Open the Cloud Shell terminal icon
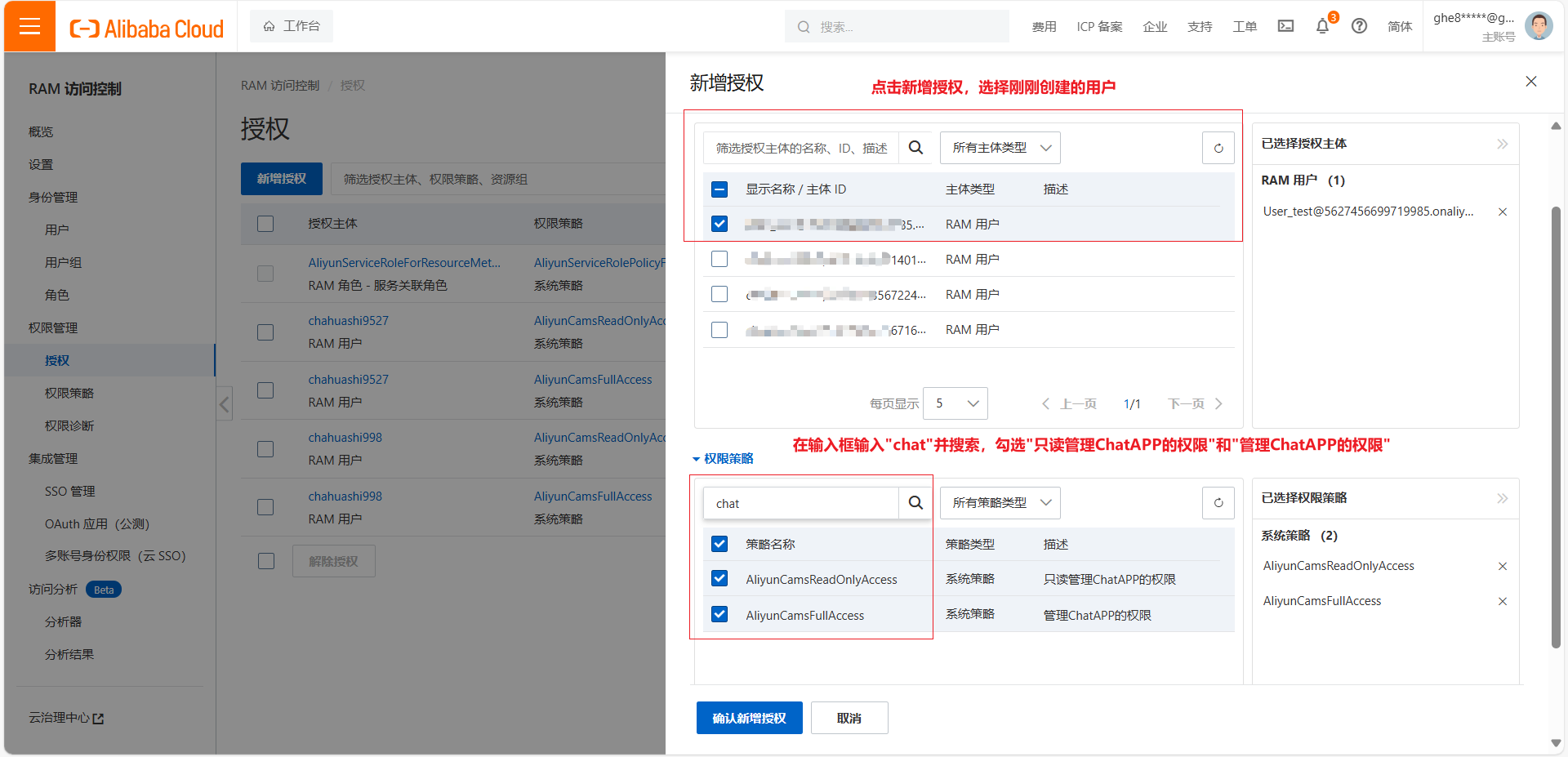The image size is (1568, 757). coord(1285,26)
